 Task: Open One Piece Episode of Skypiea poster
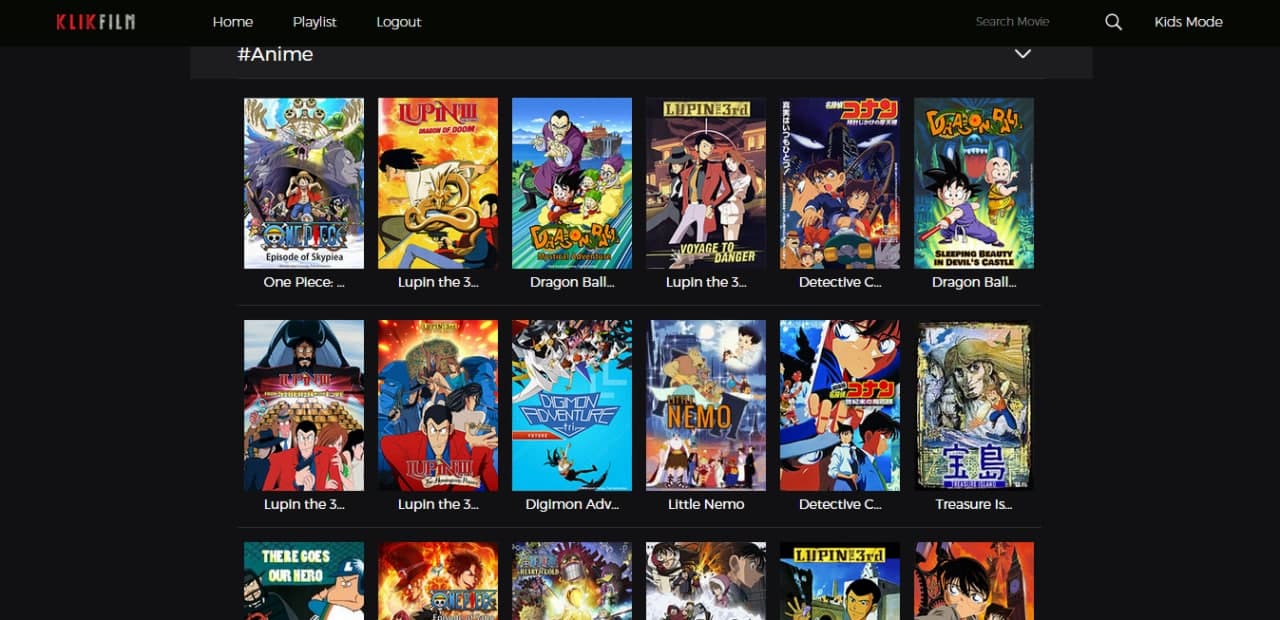pyautogui.click(x=304, y=183)
